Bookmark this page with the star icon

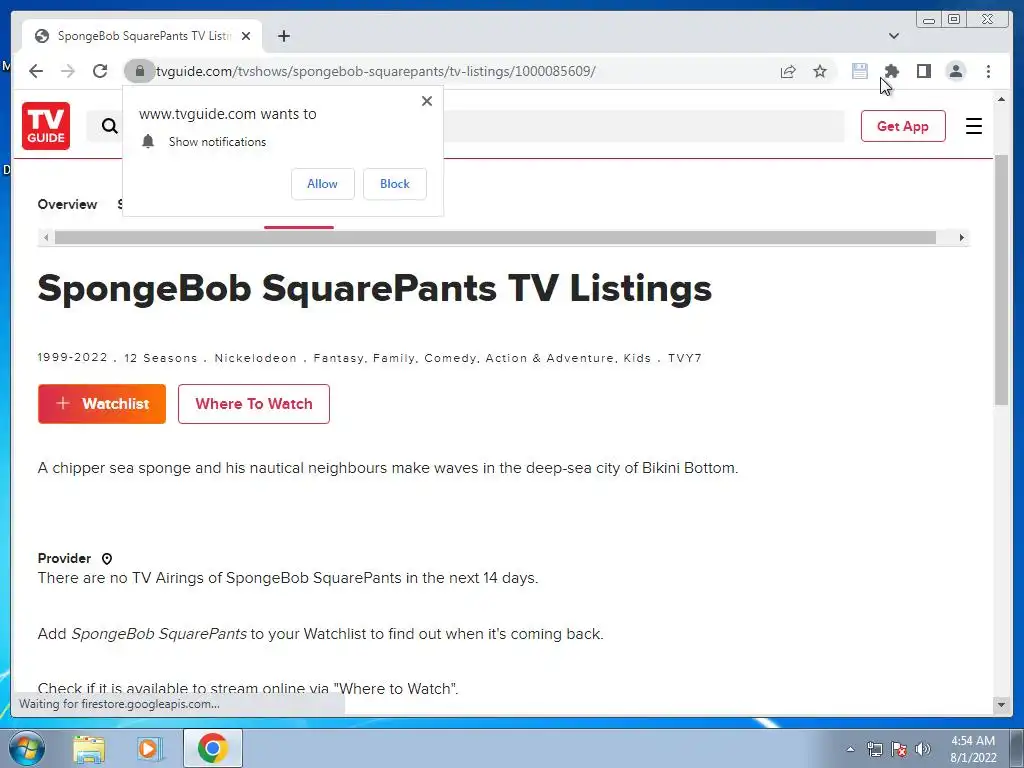pyautogui.click(x=820, y=71)
